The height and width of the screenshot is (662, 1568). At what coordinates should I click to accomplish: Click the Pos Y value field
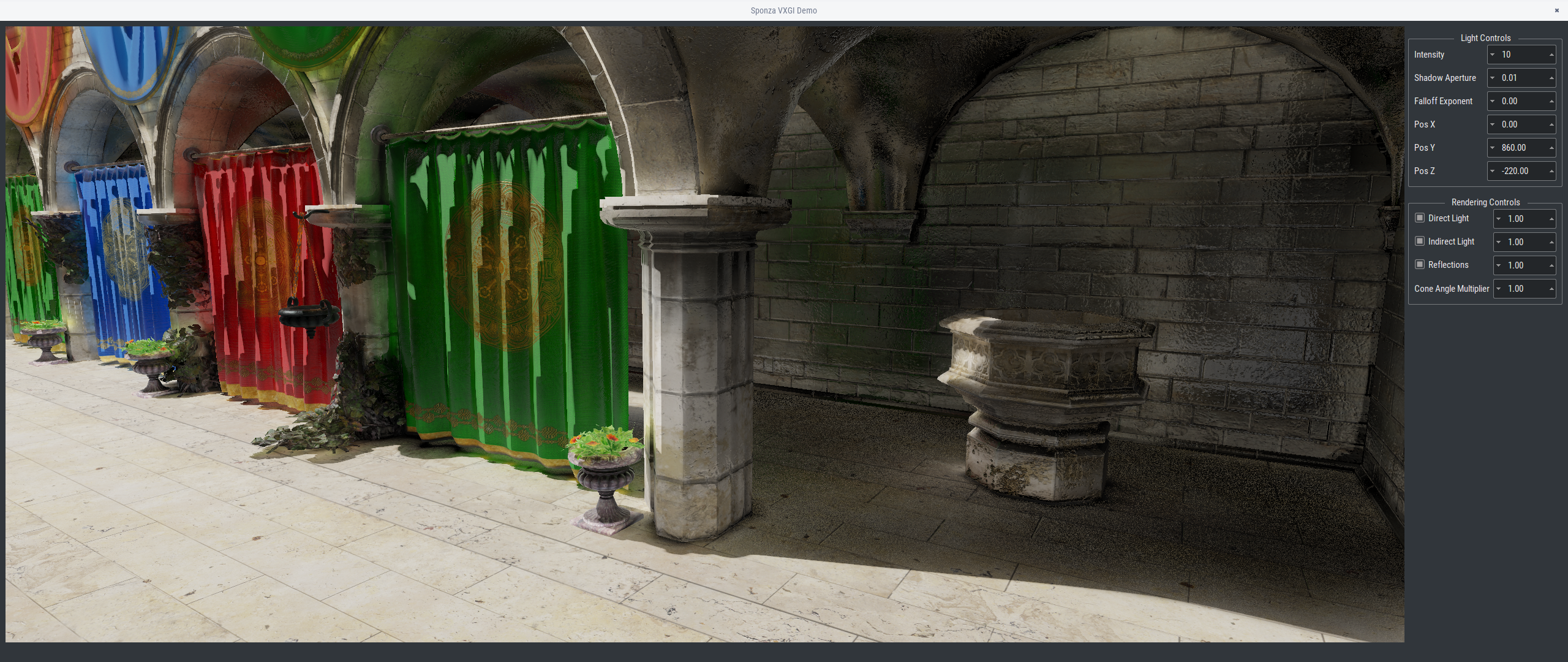pyautogui.click(x=1522, y=148)
